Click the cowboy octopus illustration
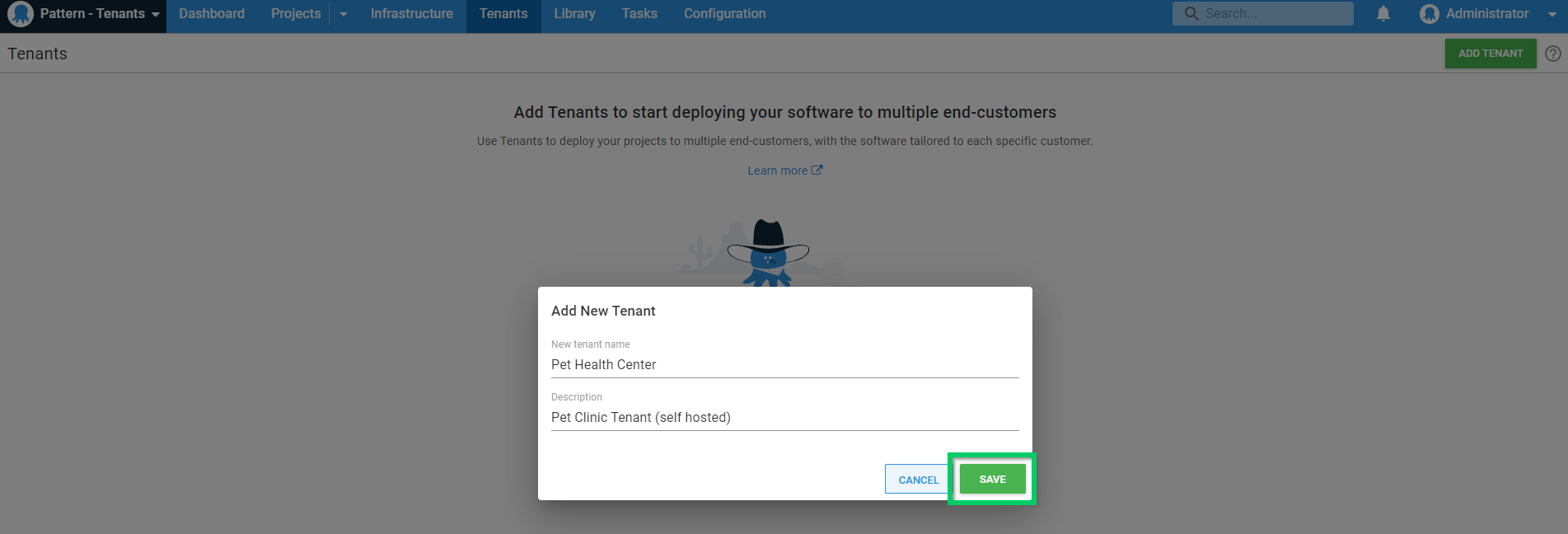The image size is (1568, 534). (767, 252)
